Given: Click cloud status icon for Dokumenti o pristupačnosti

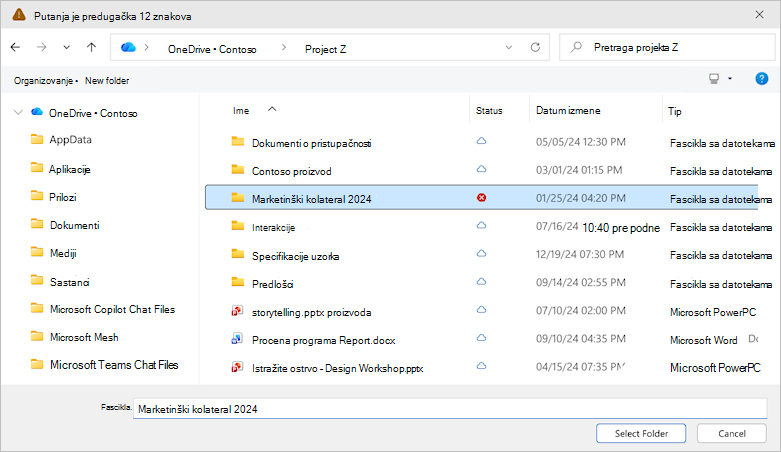Looking at the screenshot, I should tap(481, 141).
